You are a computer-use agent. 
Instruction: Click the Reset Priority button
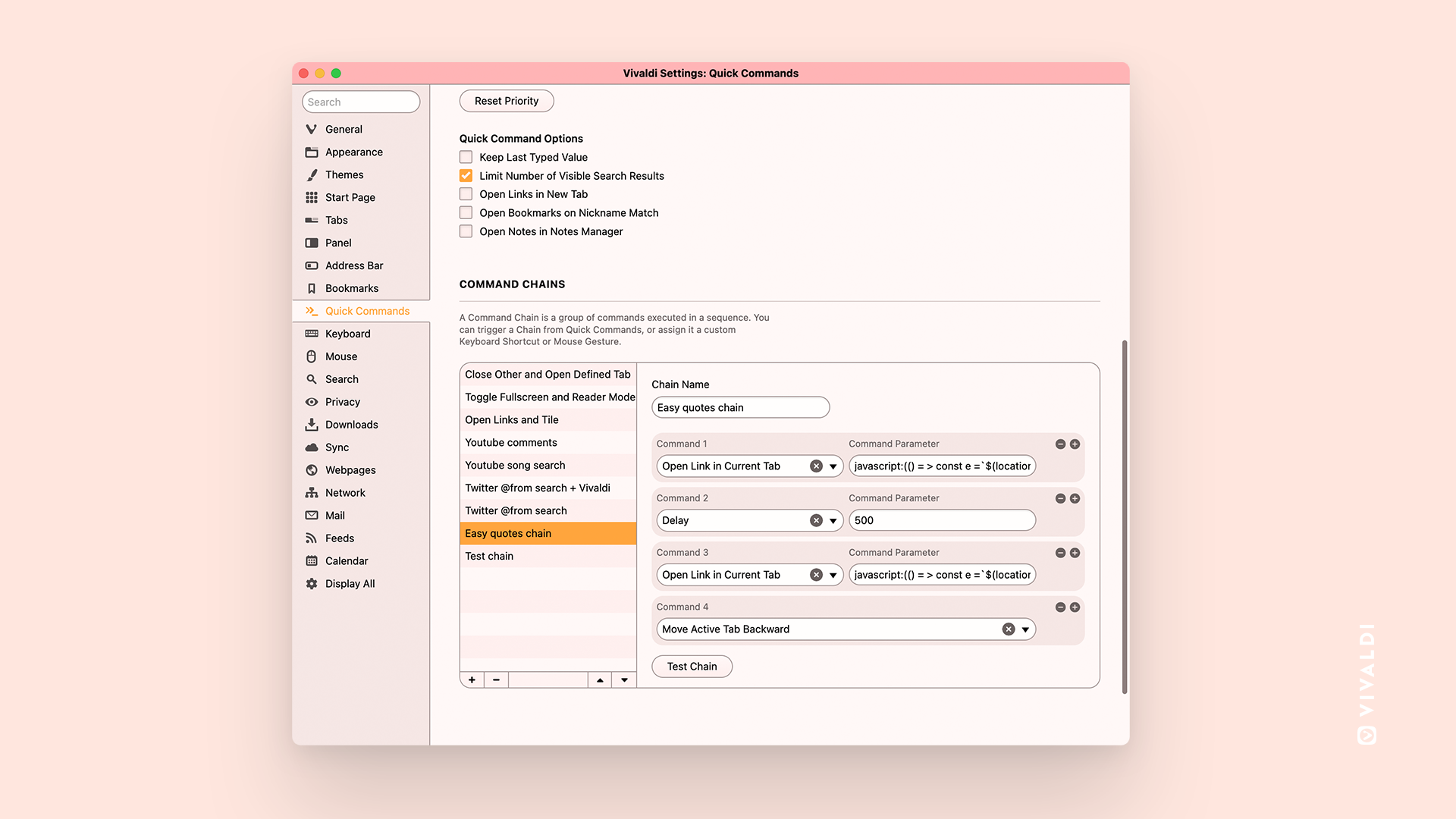[x=507, y=101]
